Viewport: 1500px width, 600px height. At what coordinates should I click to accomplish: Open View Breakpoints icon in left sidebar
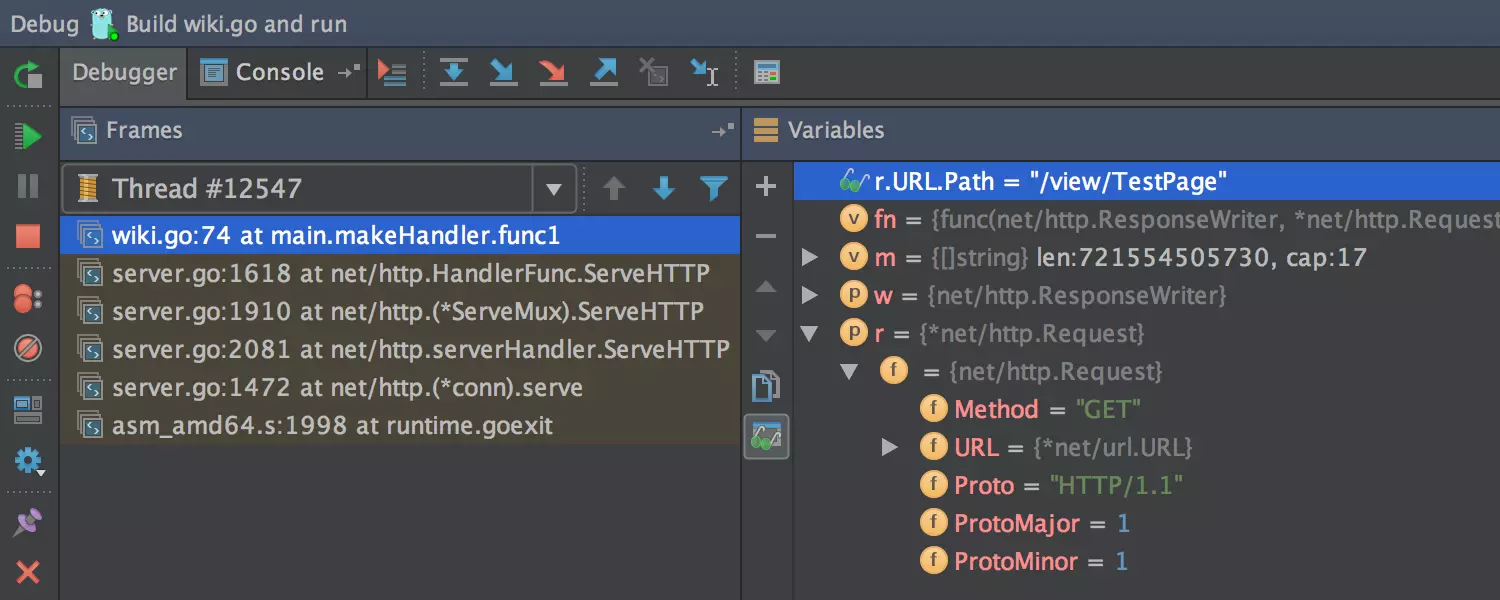(28, 298)
